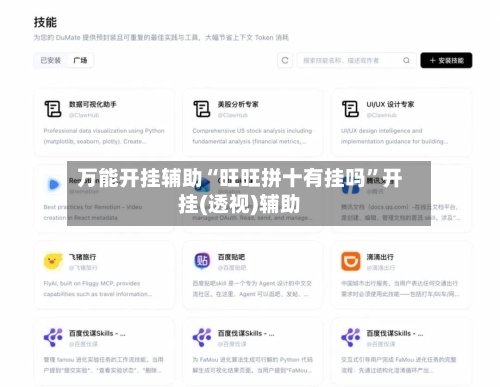Click the 技能 page heading

tap(45, 22)
